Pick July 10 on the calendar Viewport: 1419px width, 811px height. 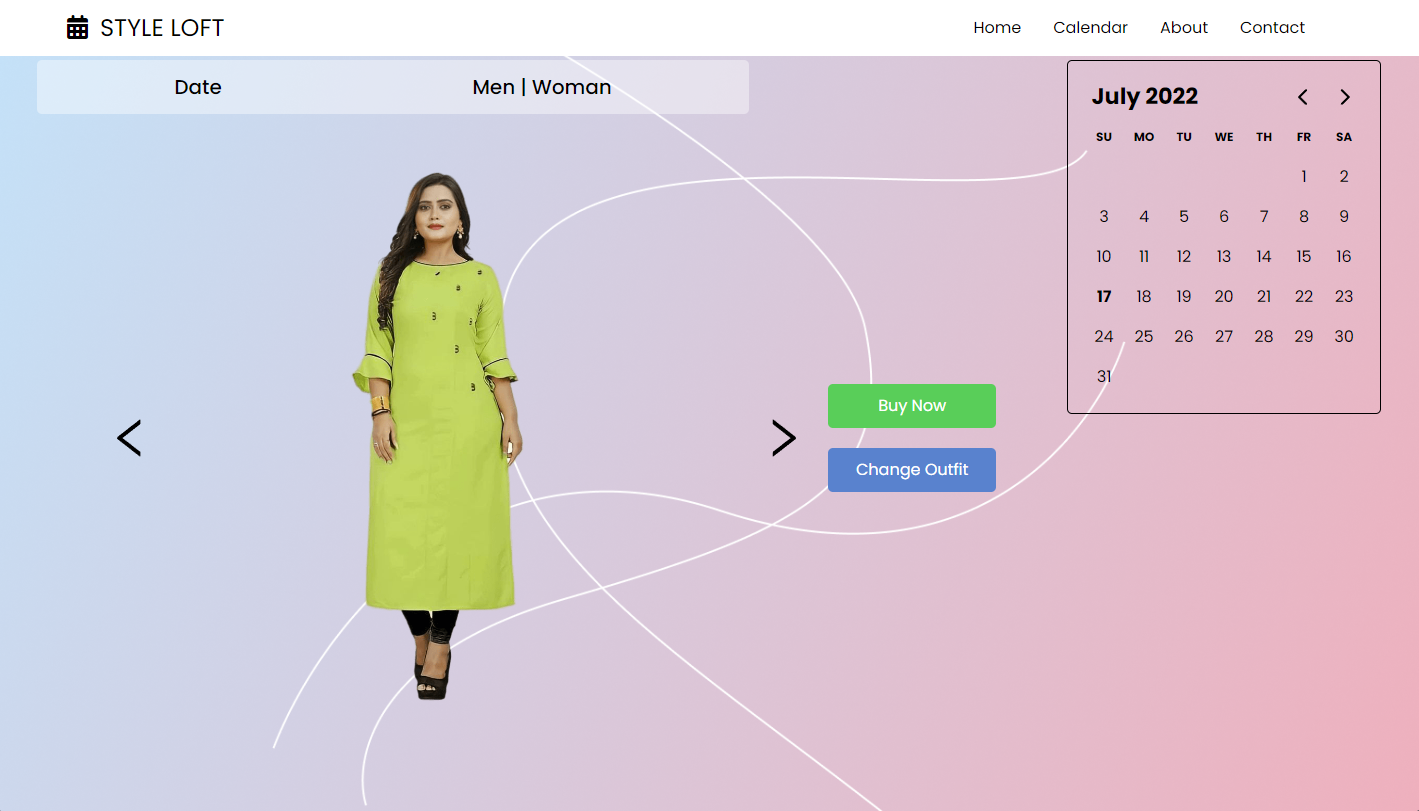point(1104,257)
